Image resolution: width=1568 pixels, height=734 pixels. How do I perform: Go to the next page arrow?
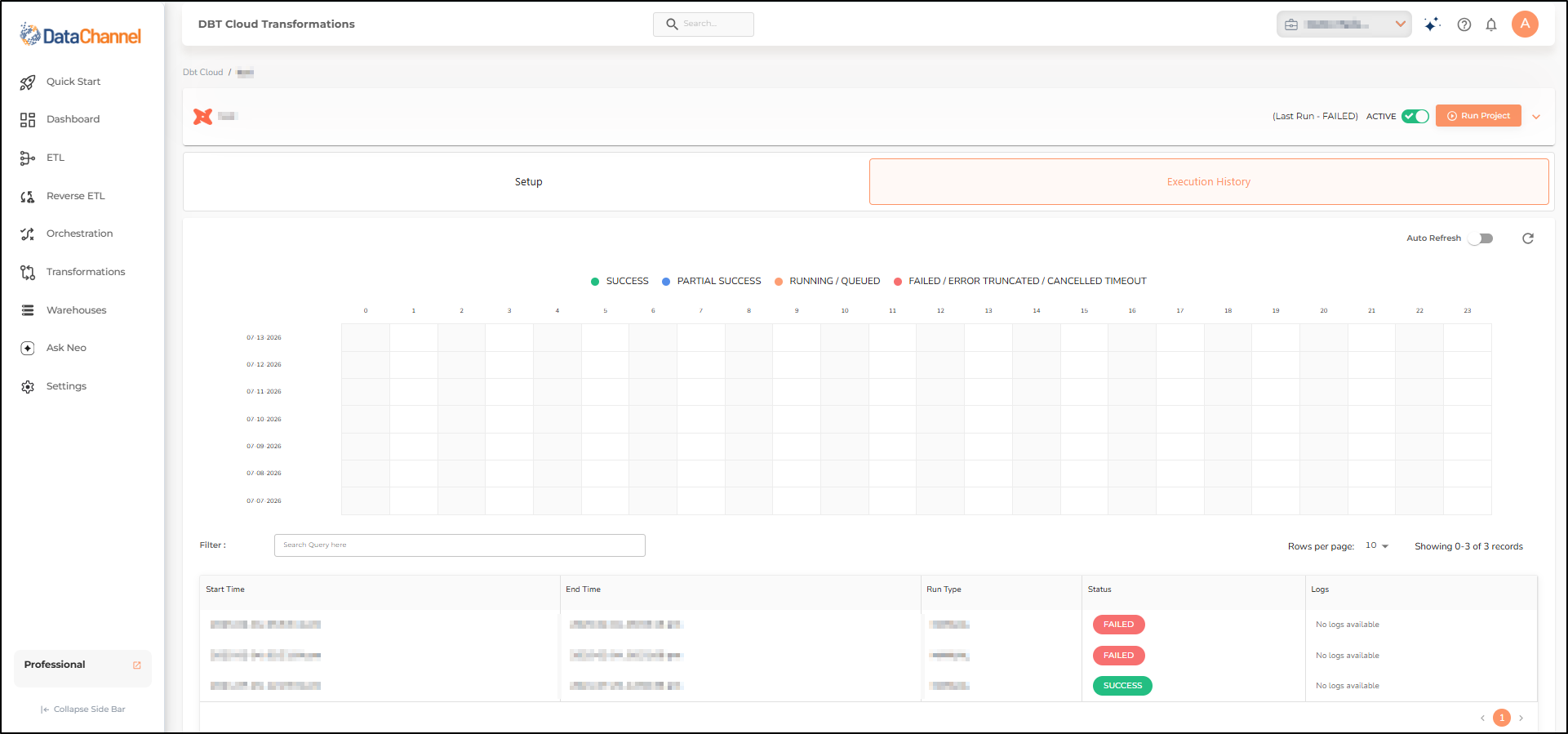pyautogui.click(x=1521, y=718)
